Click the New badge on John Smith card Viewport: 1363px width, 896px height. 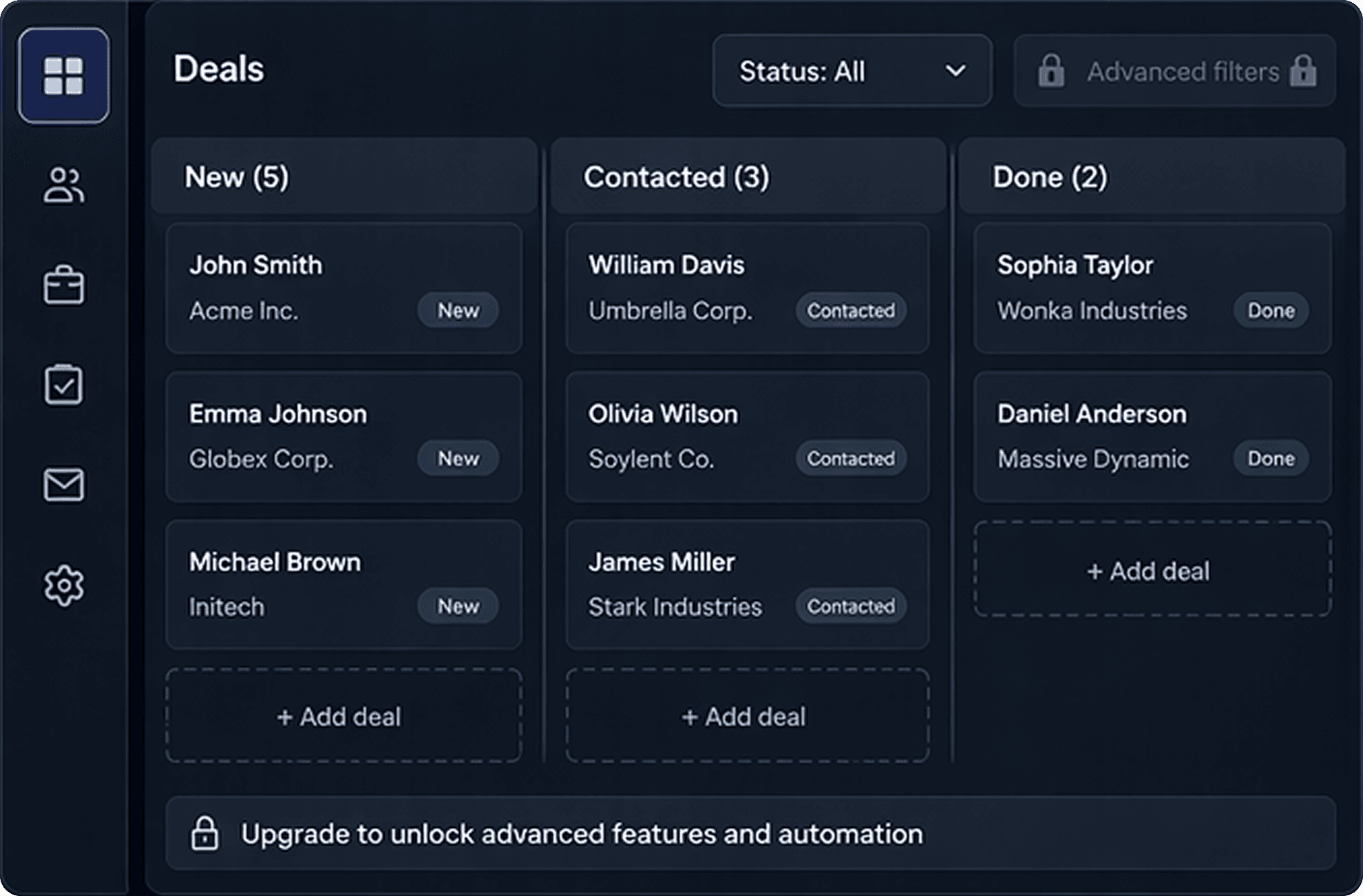click(x=458, y=310)
